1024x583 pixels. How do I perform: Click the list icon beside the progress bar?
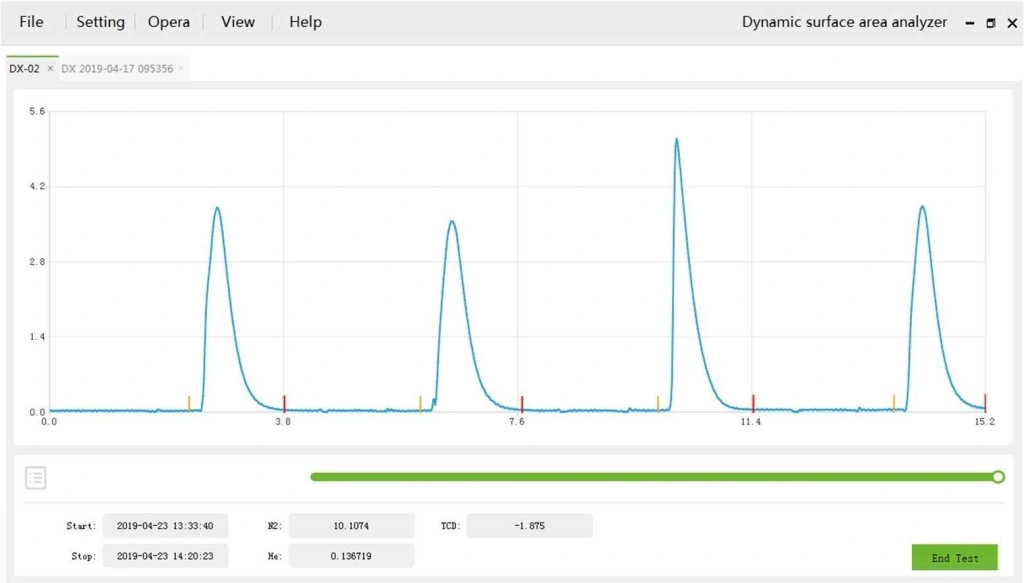35,478
